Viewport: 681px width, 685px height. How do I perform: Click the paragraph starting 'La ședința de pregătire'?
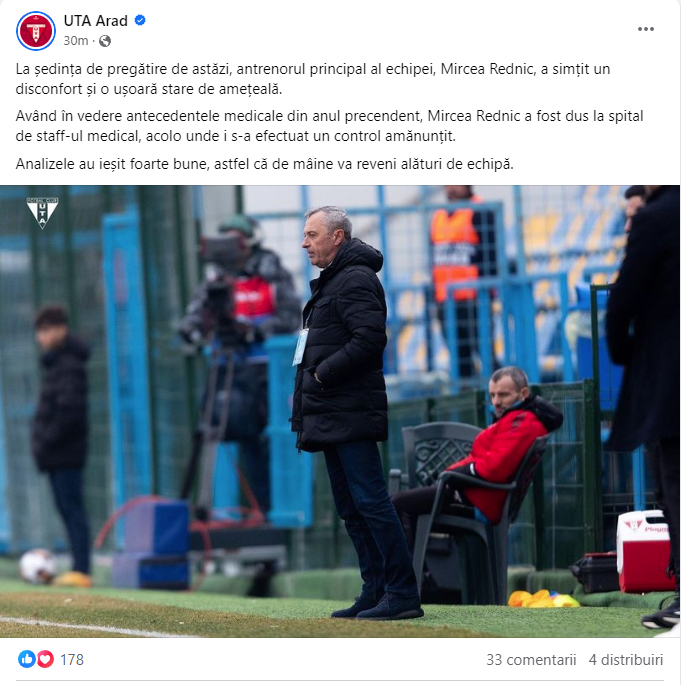[313, 79]
